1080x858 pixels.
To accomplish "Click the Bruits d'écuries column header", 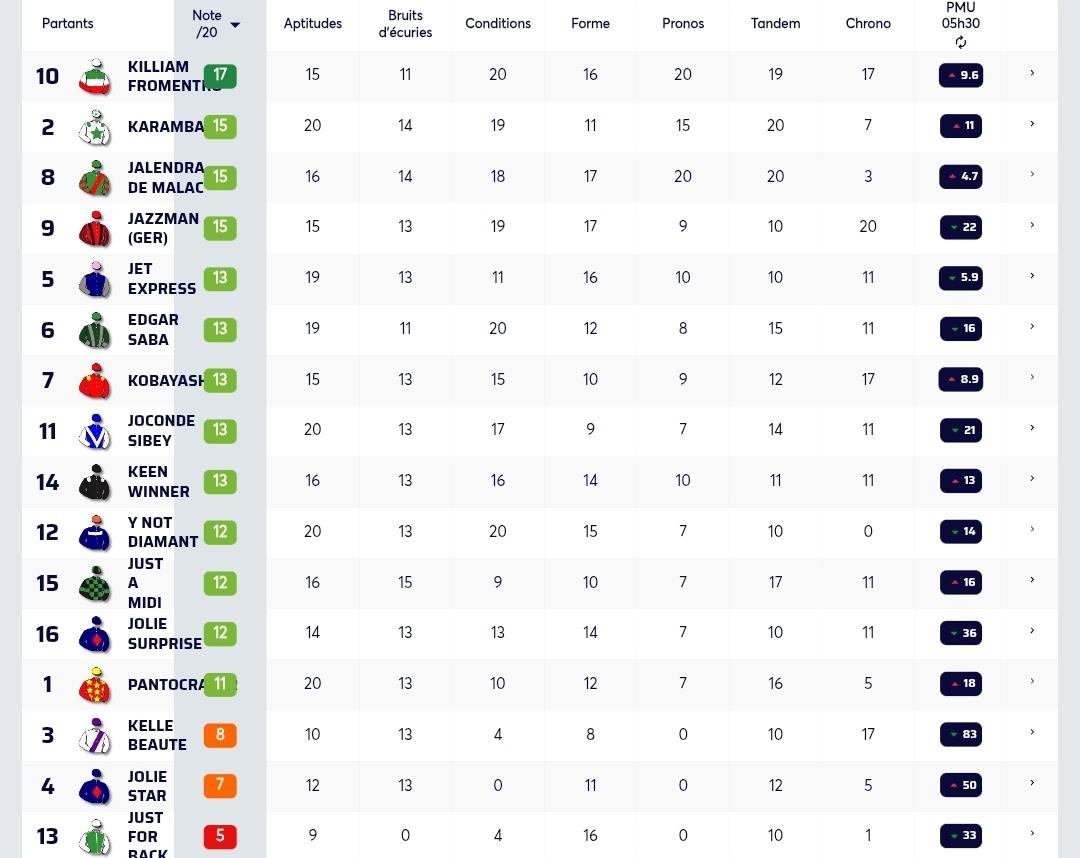I will click(405, 23).
